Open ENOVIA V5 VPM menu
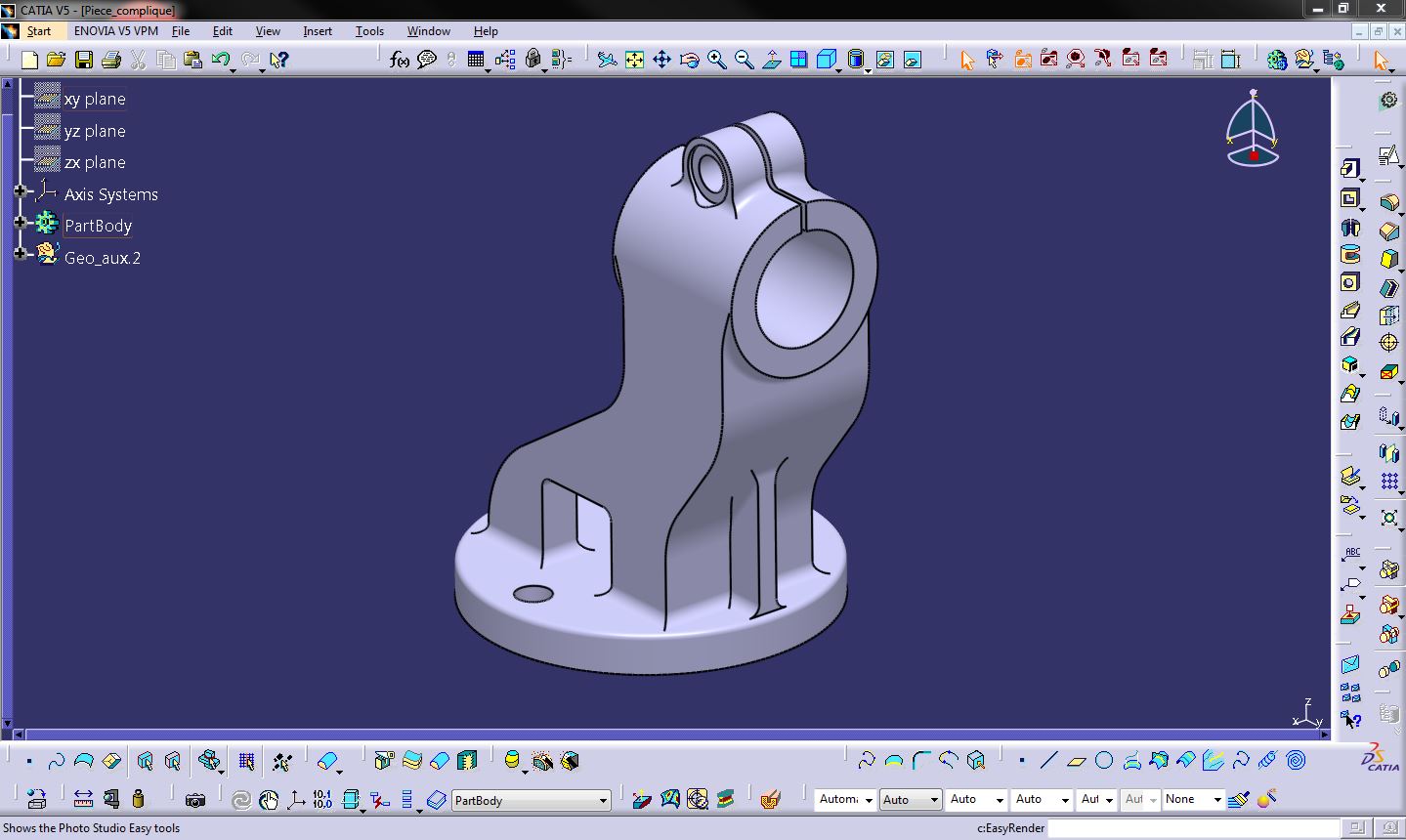Screen dimensions: 1406x840 [x=115, y=31]
